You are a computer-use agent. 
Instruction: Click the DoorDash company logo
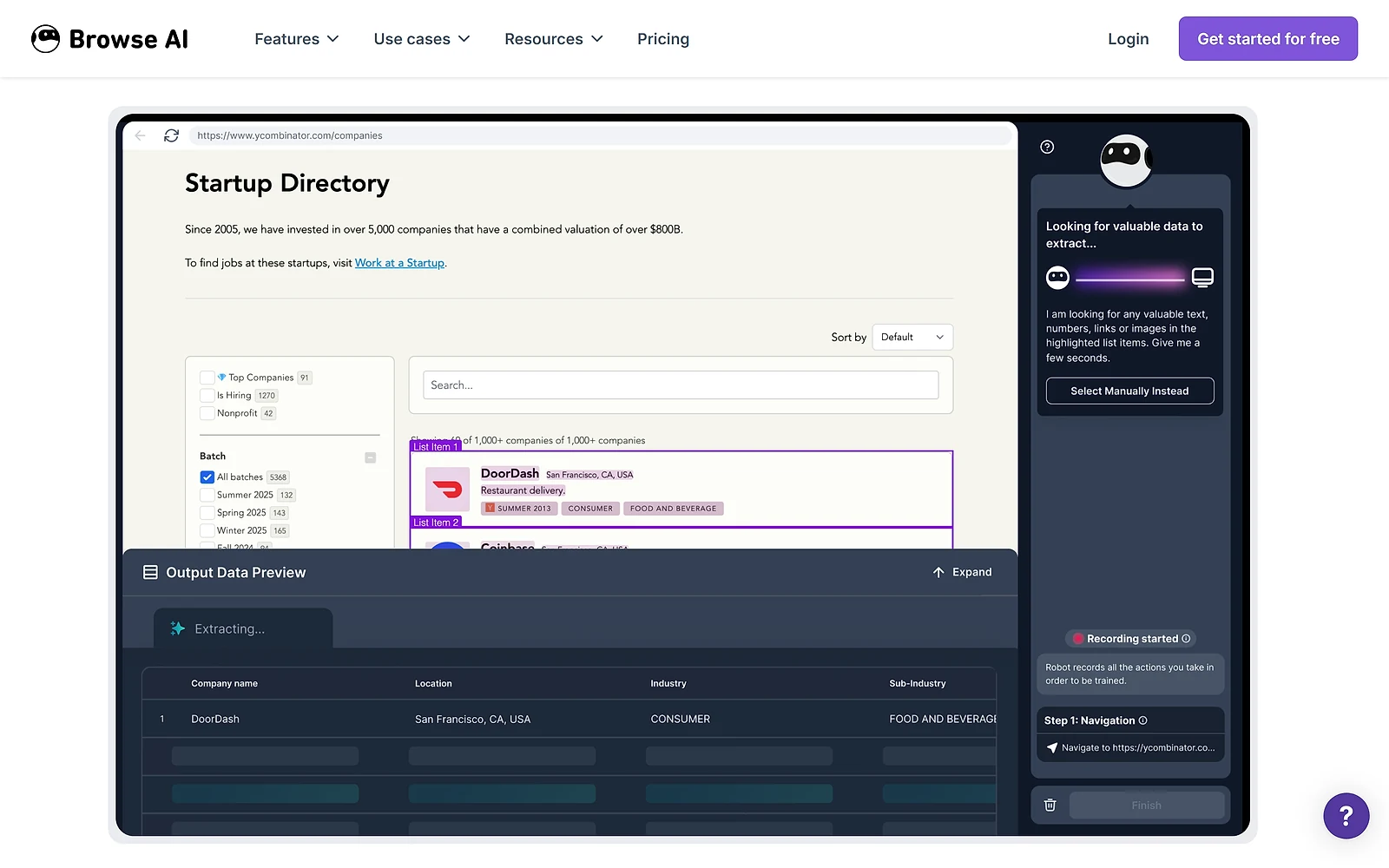click(448, 490)
